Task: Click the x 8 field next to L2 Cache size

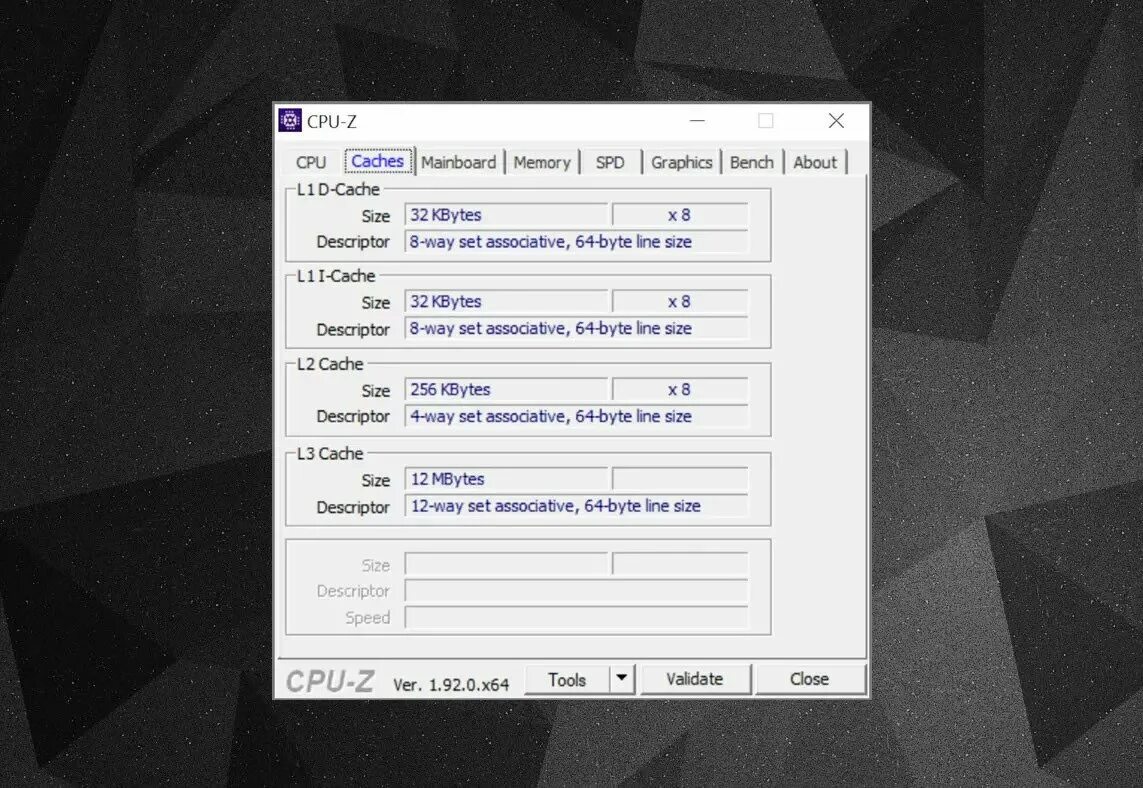Action: [679, 389]
